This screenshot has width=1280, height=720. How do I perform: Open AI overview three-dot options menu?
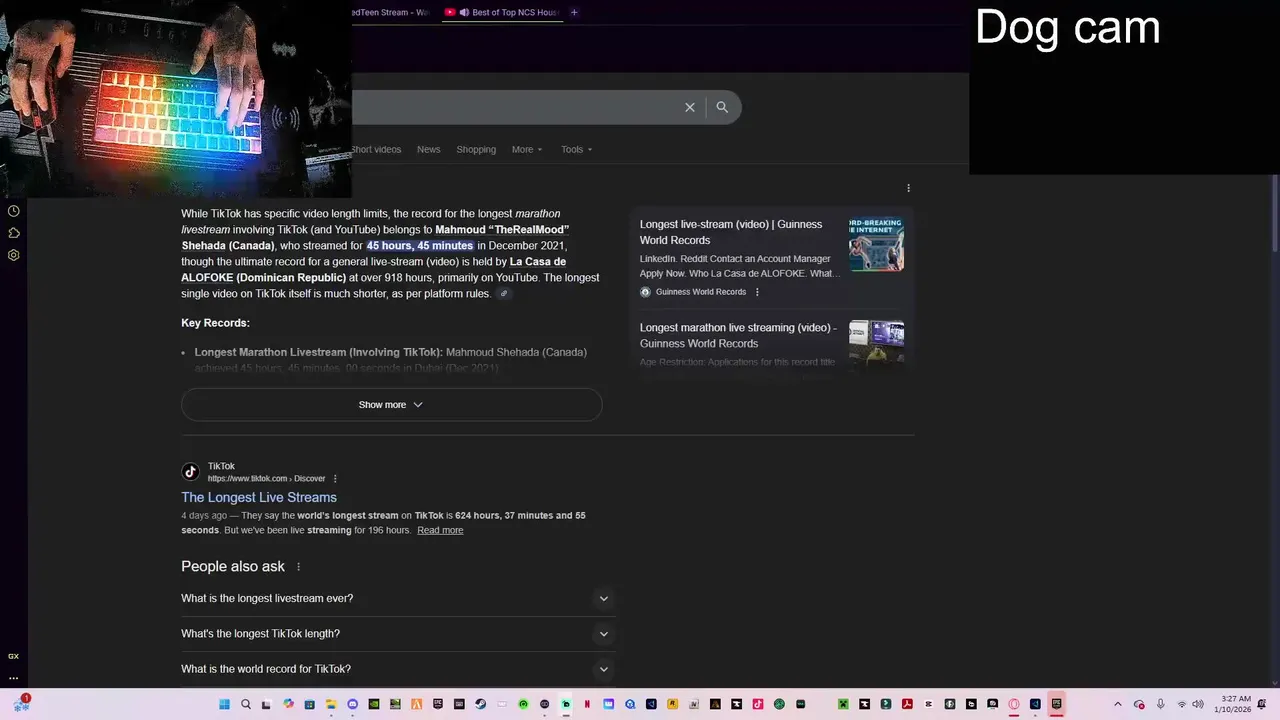(908, 188)
